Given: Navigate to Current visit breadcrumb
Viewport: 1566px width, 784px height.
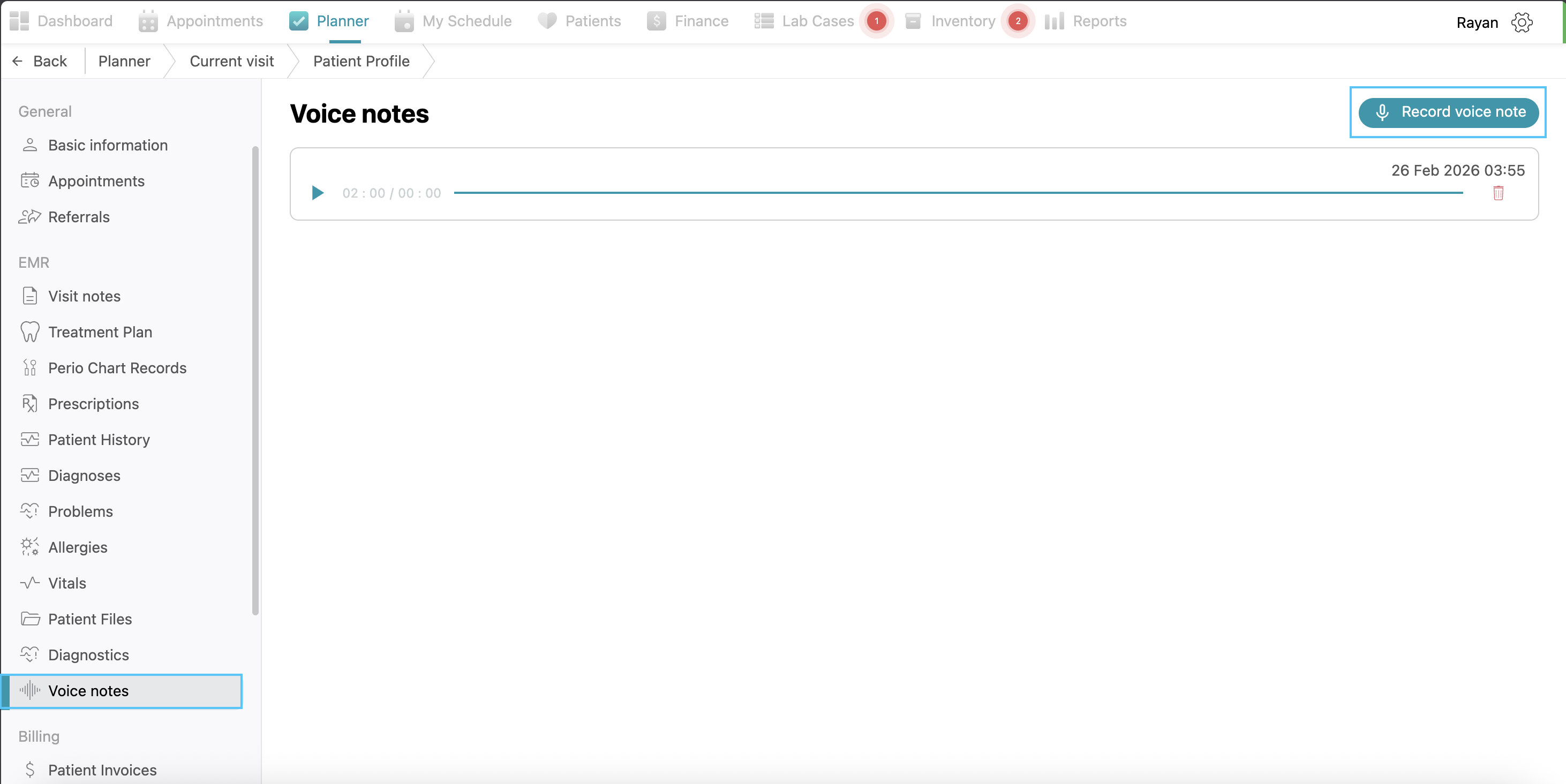Looking at the screenshot, I should point(231,62).
